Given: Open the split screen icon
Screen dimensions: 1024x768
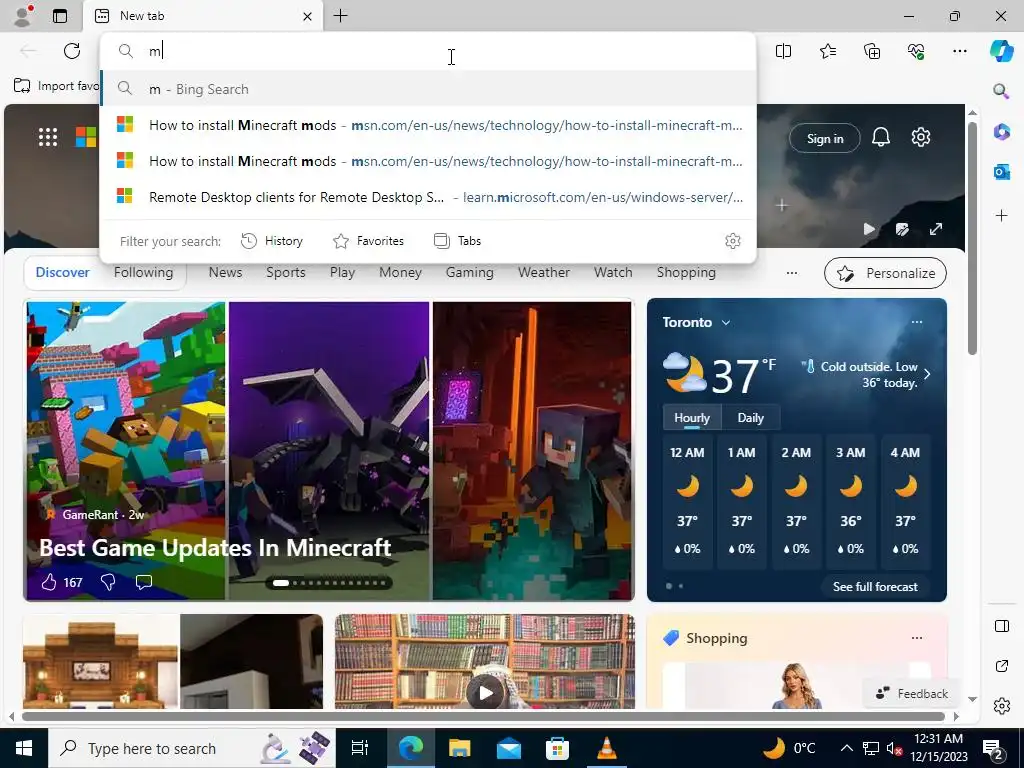Looking at the screenshot, I should (783, 51).
